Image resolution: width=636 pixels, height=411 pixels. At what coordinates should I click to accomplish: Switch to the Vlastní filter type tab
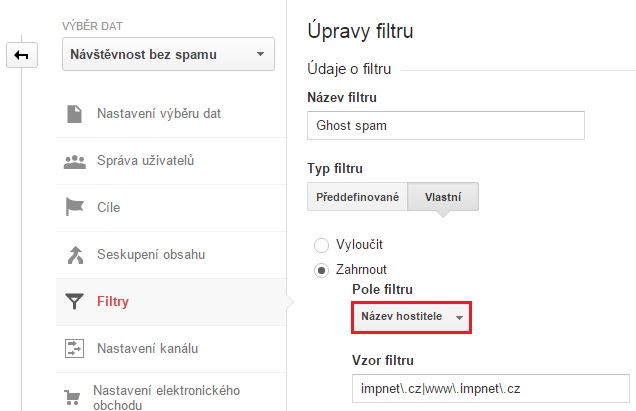tap(443, 197)
